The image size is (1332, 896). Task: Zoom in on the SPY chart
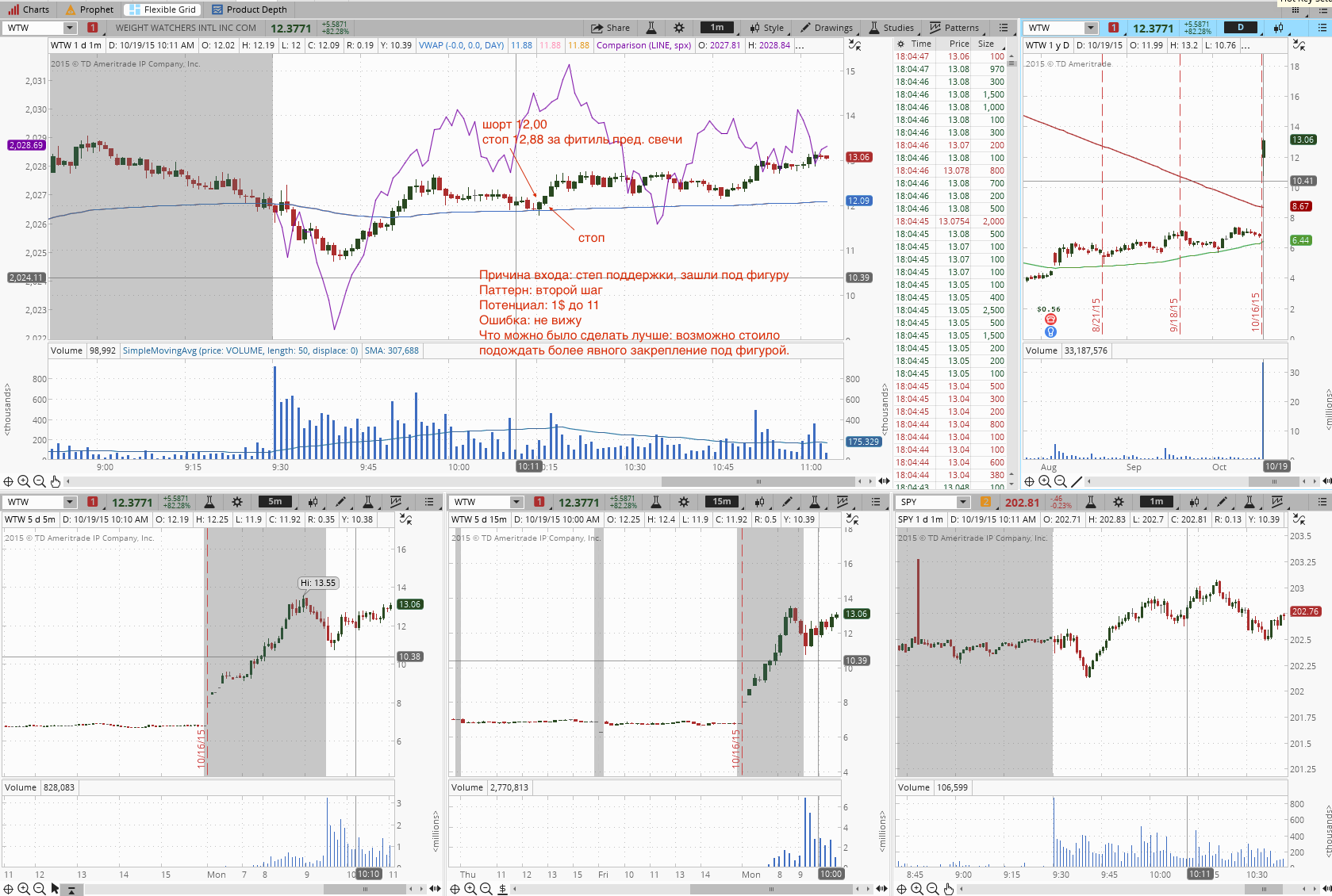[917, 889]
